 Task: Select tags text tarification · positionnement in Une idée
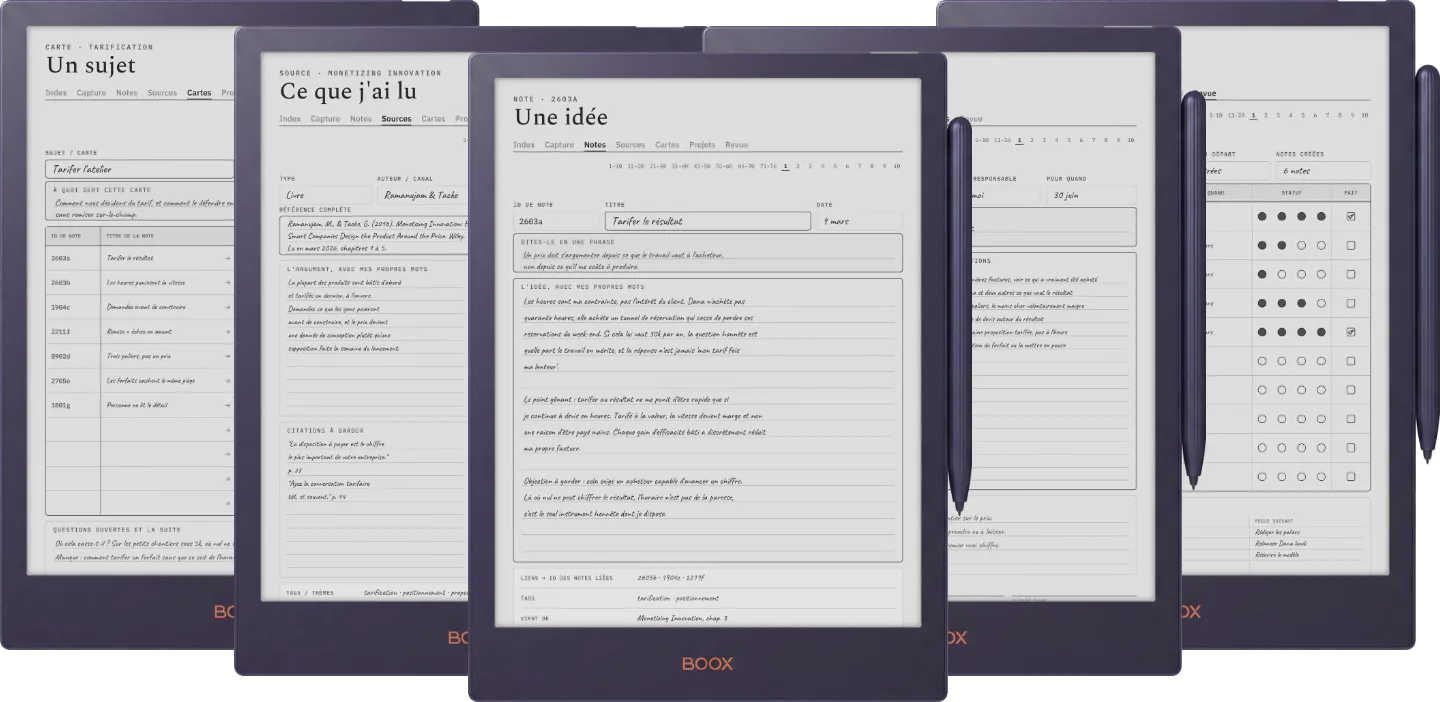click(x=678, y=598)
